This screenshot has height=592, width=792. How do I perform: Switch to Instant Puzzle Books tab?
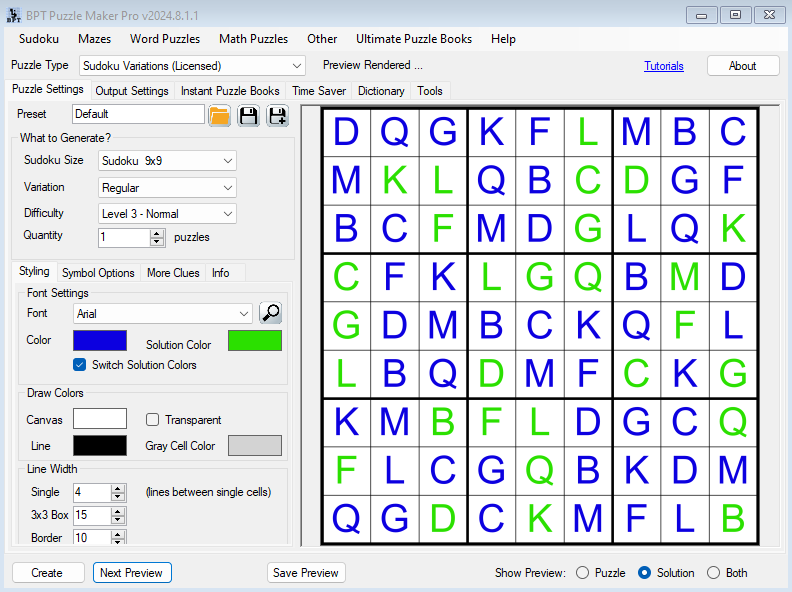click(230, 91)
